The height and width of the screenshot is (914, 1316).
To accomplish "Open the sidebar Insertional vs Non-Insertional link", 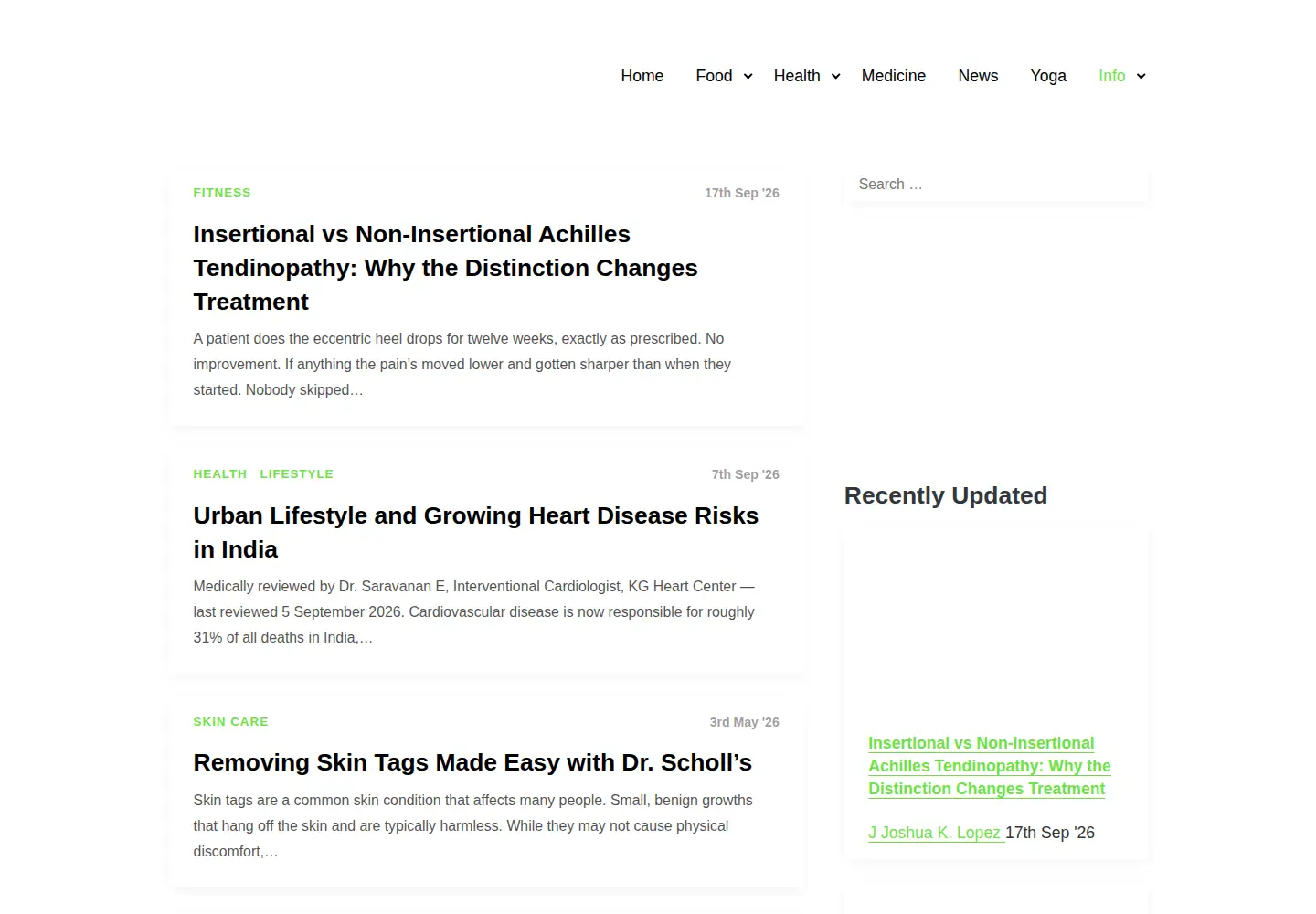I will pos(990,766).
